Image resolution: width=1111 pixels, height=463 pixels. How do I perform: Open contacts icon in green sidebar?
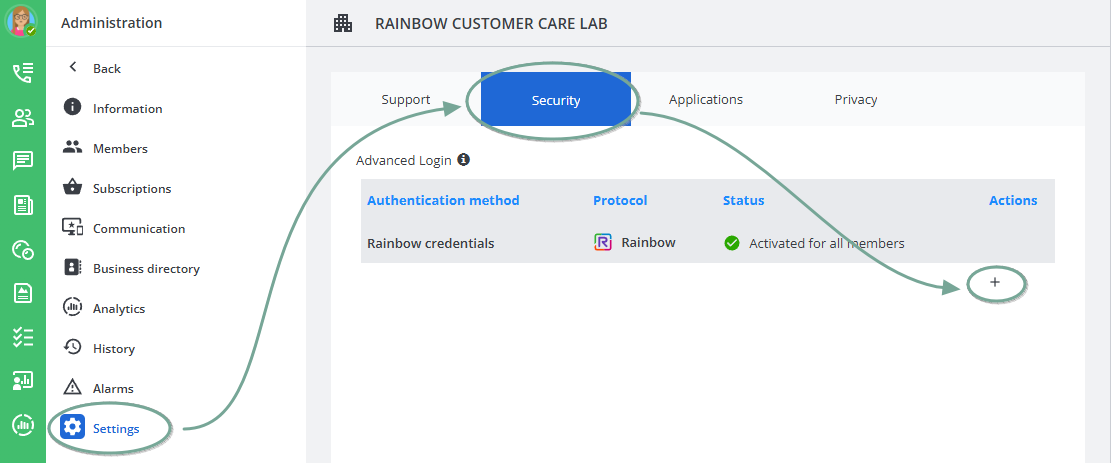(x=22, y=118)
